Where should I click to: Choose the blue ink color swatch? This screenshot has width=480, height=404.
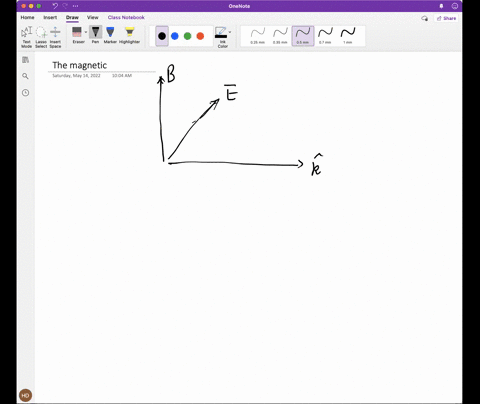point(175,36)
